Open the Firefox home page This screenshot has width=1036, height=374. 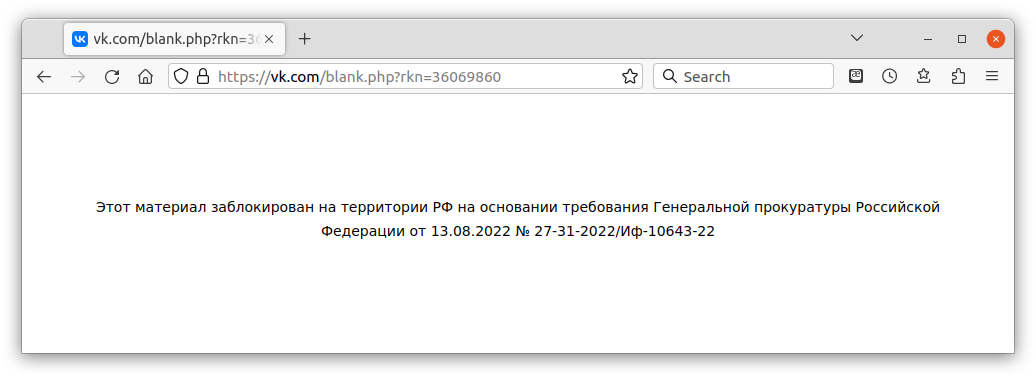pyautogui.click(x=145, y=77)
